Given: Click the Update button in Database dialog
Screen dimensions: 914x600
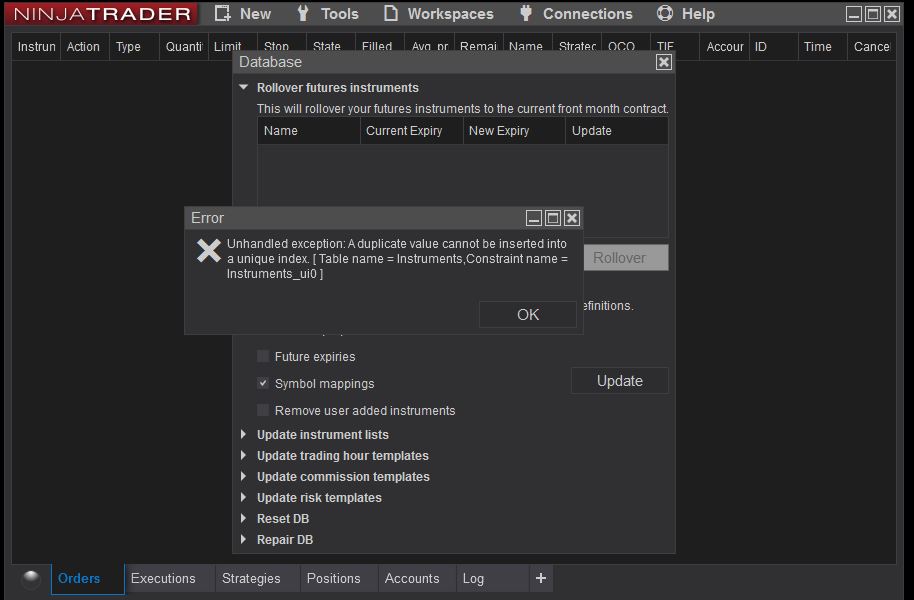Looking at the screenshot, I should [620, 381].
